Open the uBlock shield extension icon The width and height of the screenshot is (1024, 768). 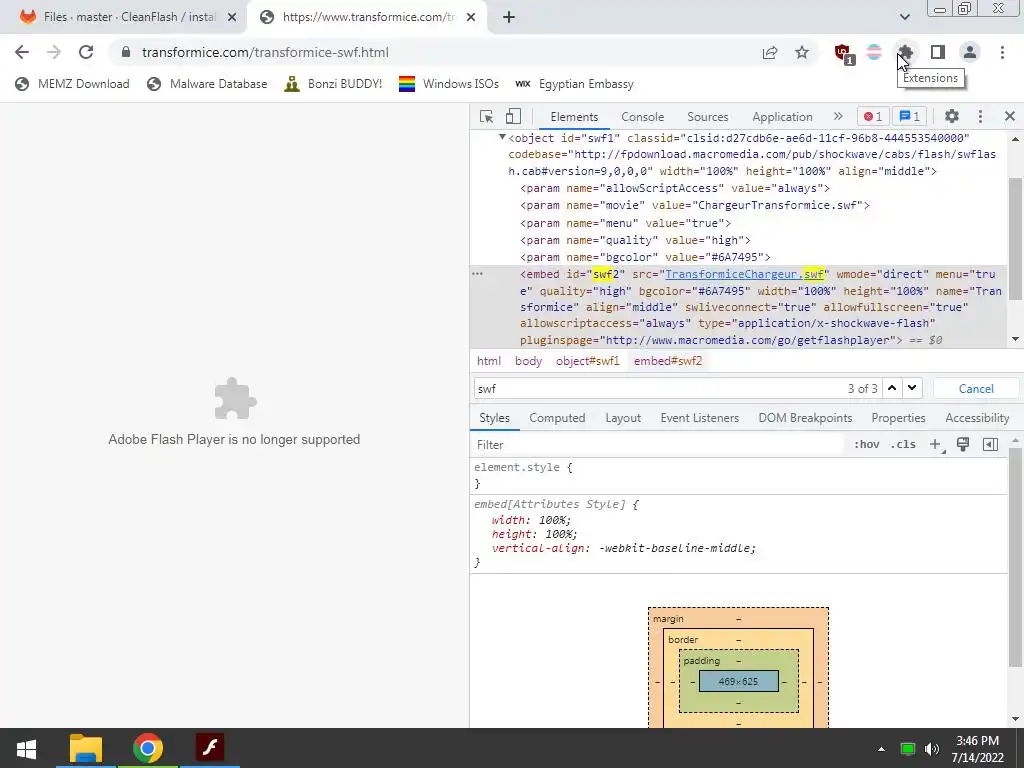[843, 53]
